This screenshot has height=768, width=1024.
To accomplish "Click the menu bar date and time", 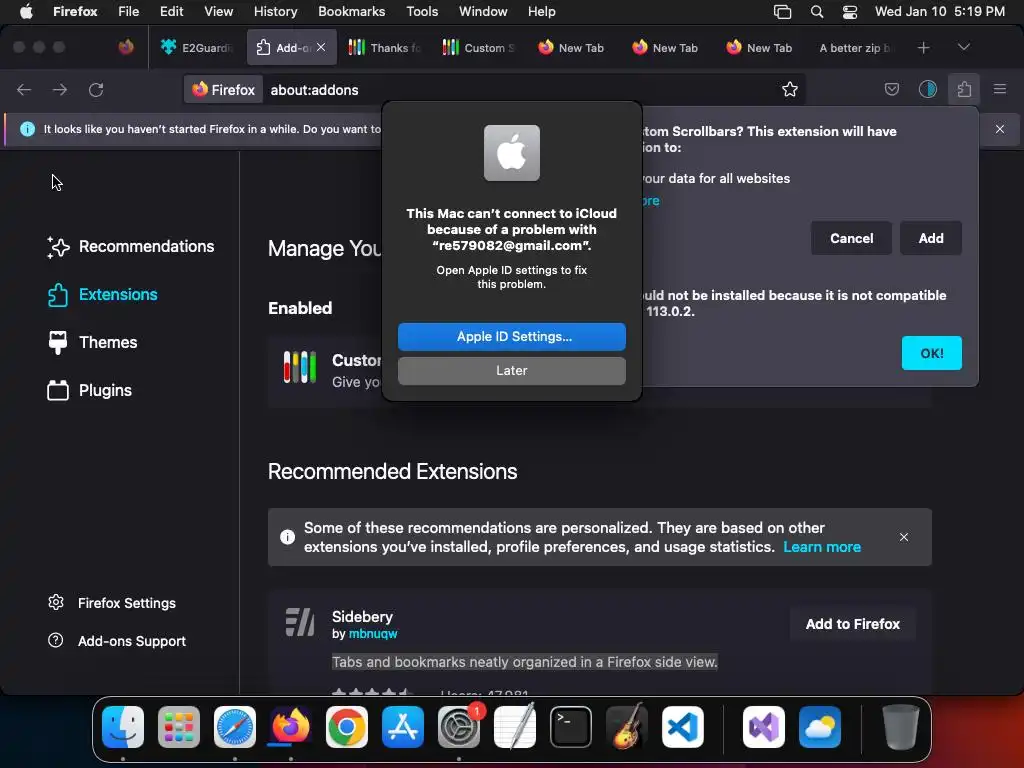I will [x=939, y=11].
